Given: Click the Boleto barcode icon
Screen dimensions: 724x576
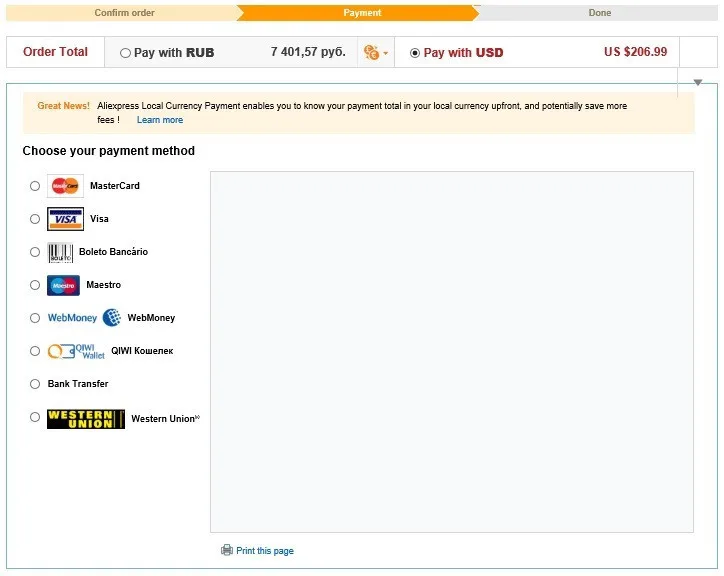Looking at the screenshot, I should (60, 252).
